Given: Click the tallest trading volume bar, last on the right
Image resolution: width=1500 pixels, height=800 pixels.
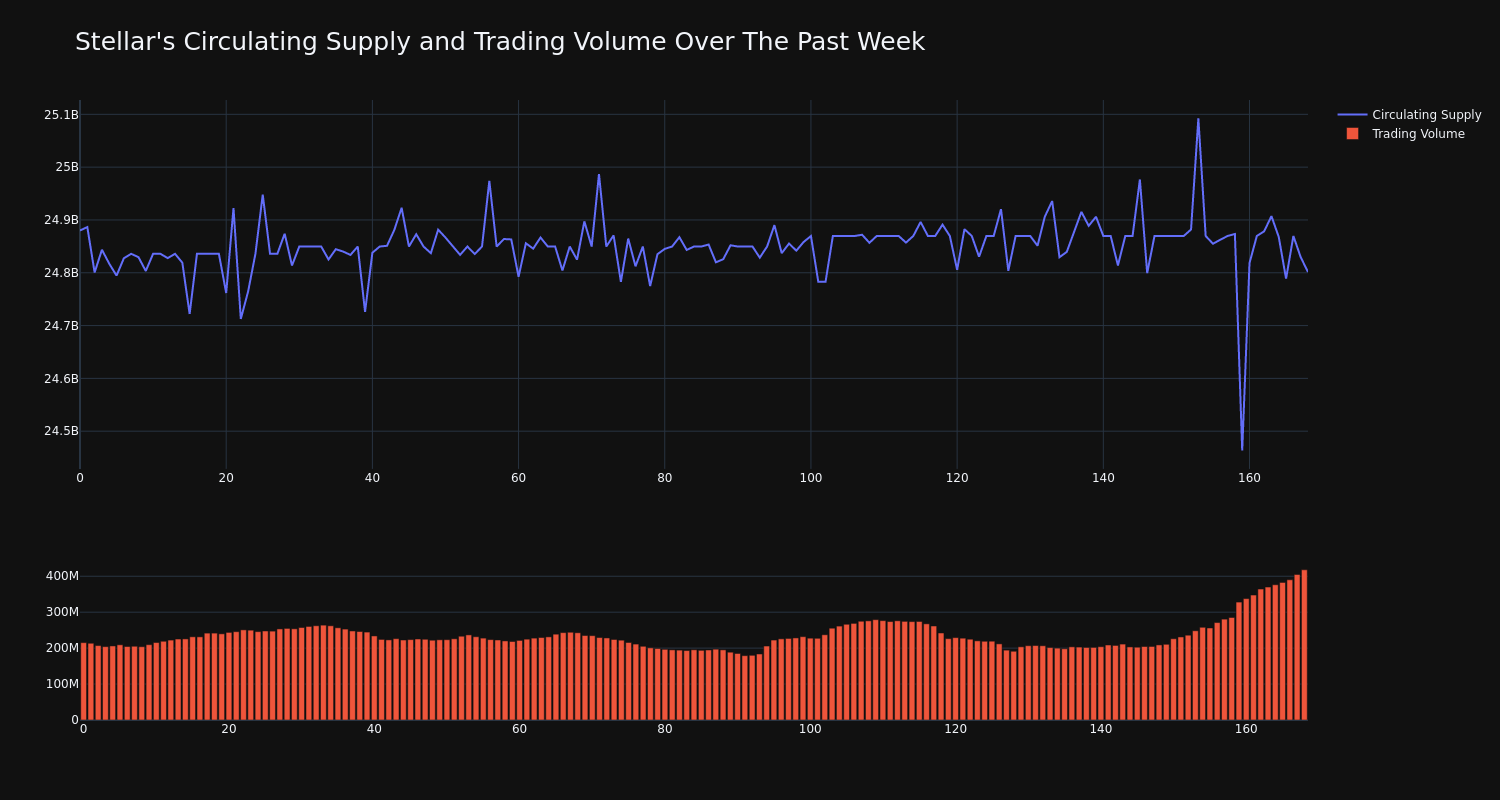Looking at the screenshot, I should (1304, 645).
